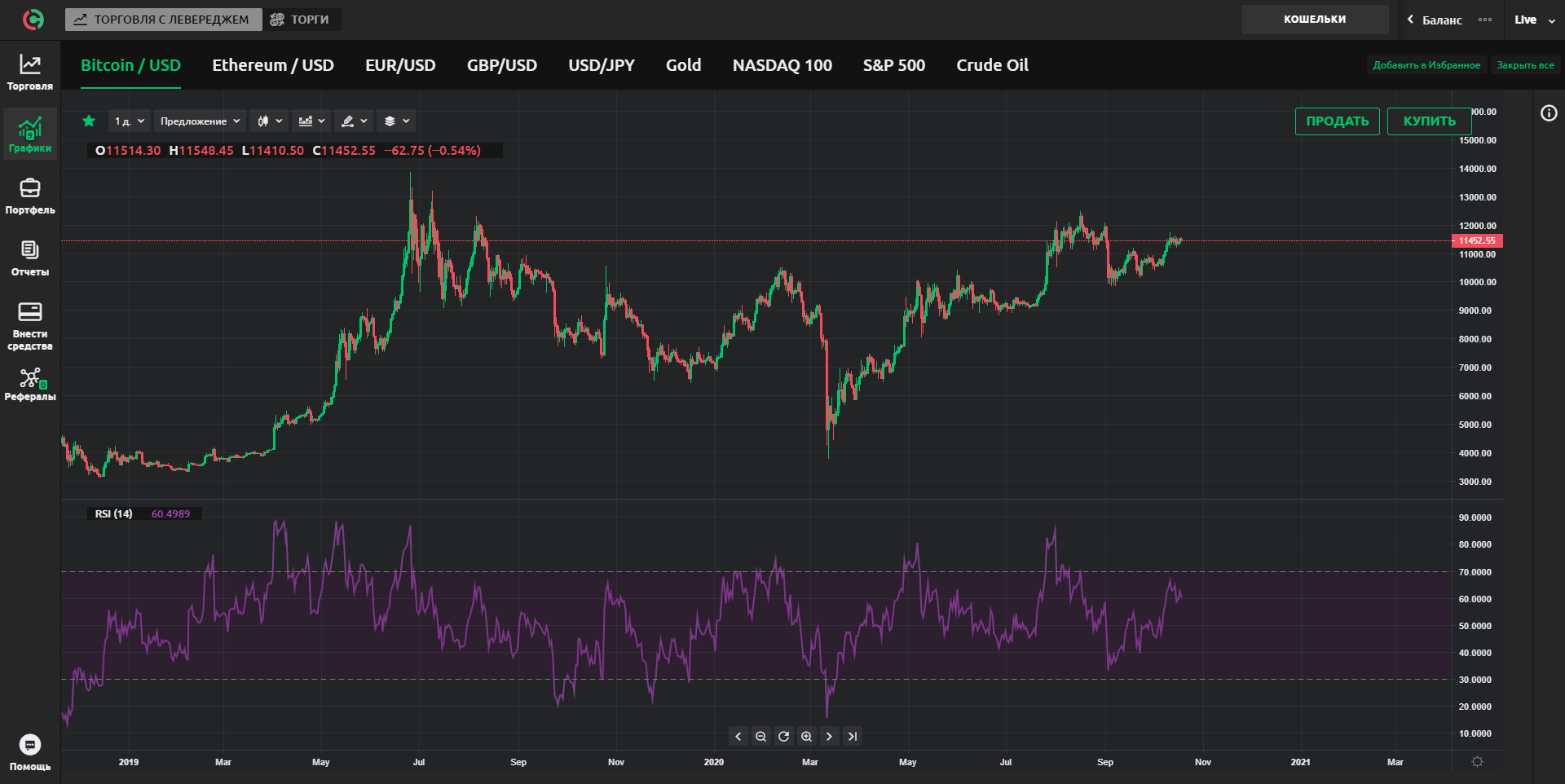Open the Отчеты sidebar section
The width and height of the screenshot is (1565, 784).
point(30,258)
